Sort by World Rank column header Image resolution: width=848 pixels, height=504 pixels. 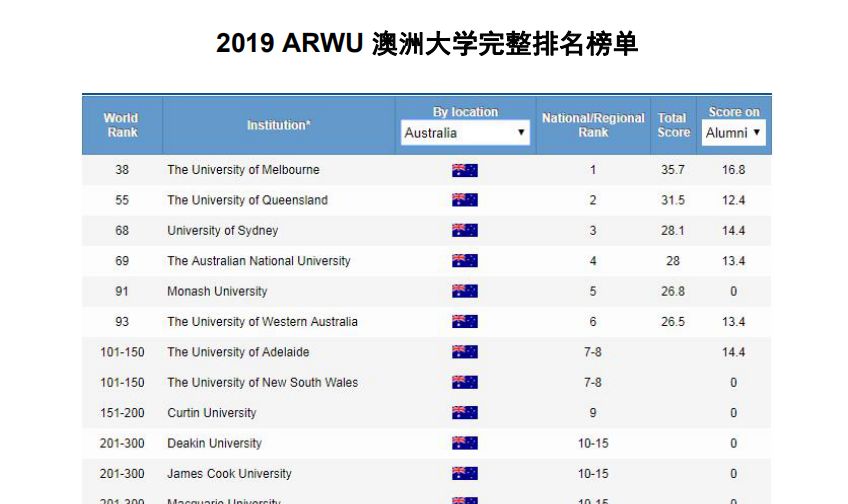pyautogui.click(x=121, y=125)
